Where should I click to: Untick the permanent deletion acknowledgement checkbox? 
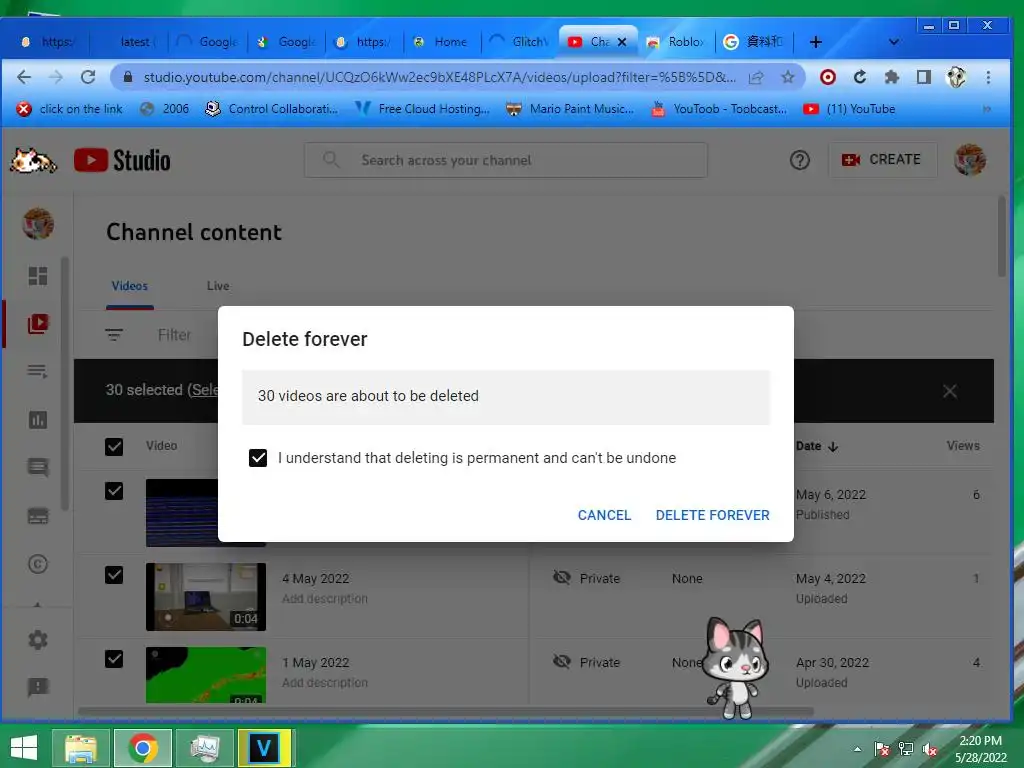tap(258, 458)
